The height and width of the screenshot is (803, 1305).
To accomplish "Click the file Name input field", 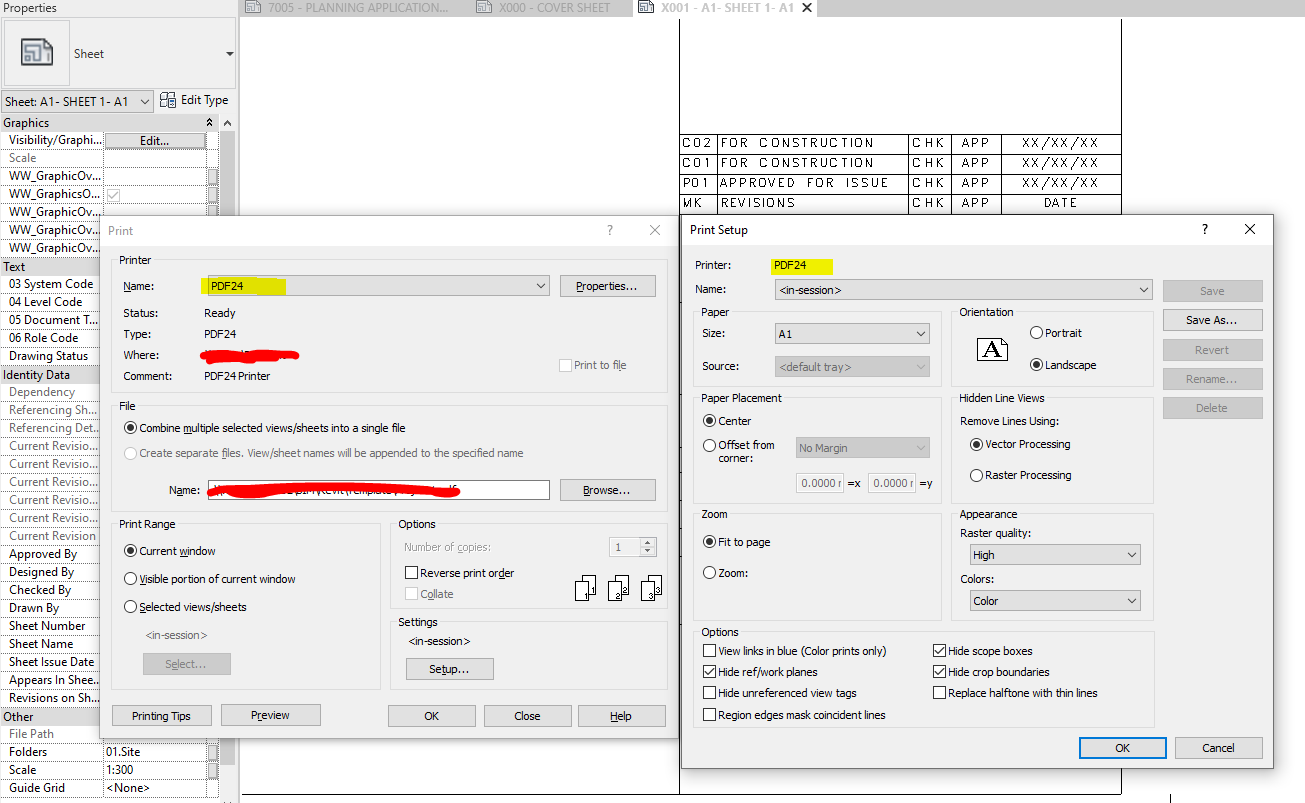I will point(380,489).
